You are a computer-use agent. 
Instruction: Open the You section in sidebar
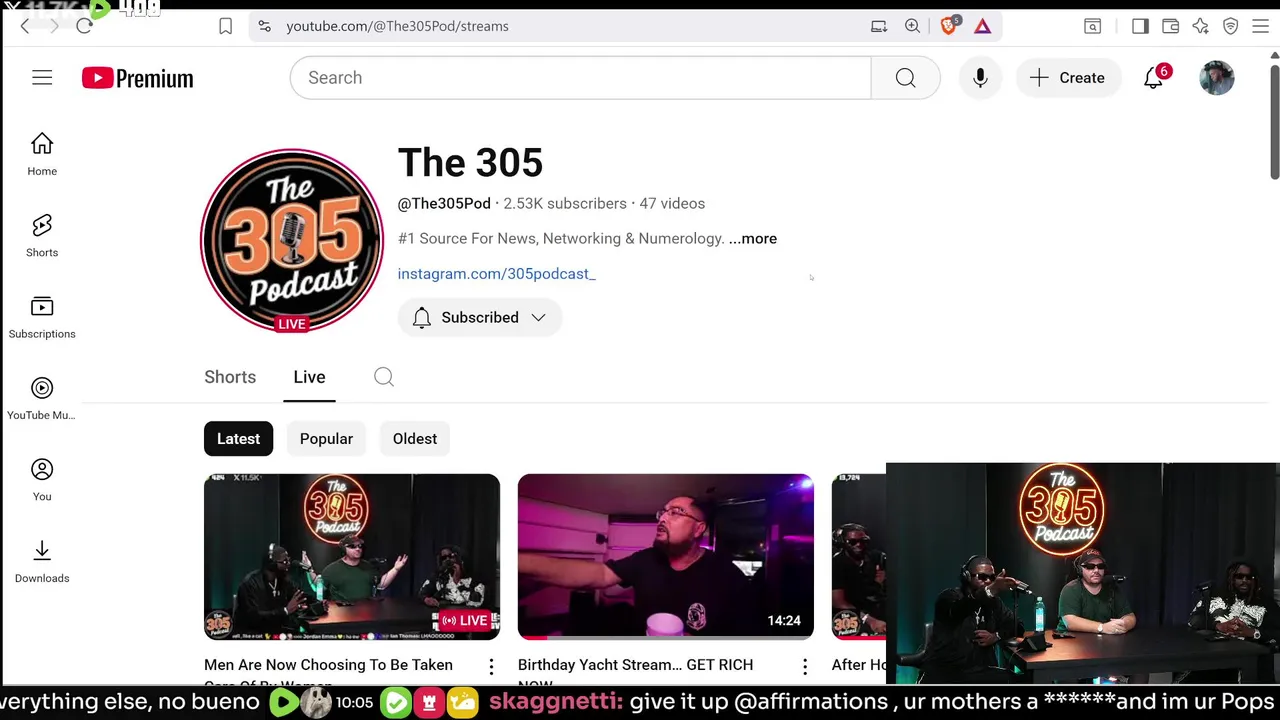(42, 480)
